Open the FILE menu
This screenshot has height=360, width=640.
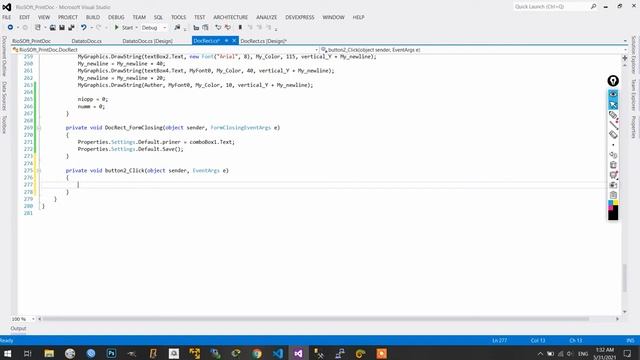[x=7, y=17]
